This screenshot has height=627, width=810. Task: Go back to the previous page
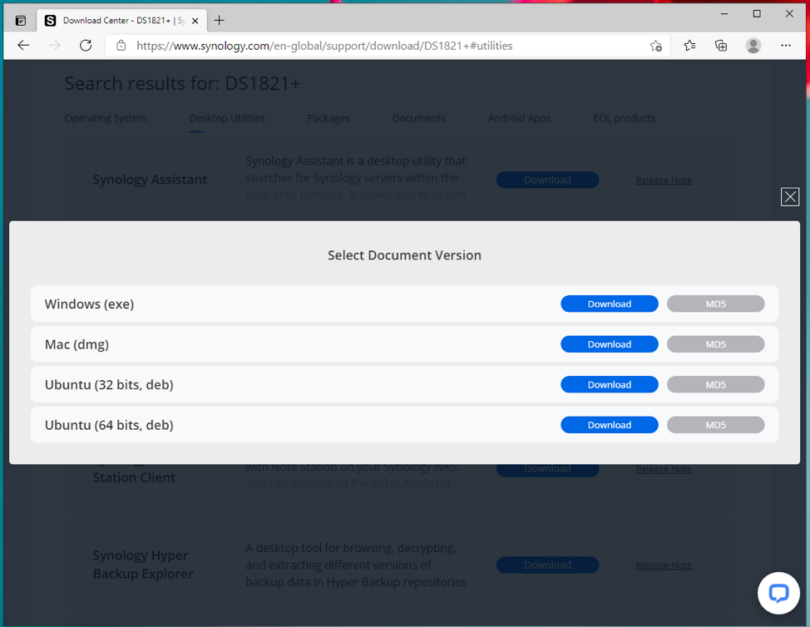(23, 45)
